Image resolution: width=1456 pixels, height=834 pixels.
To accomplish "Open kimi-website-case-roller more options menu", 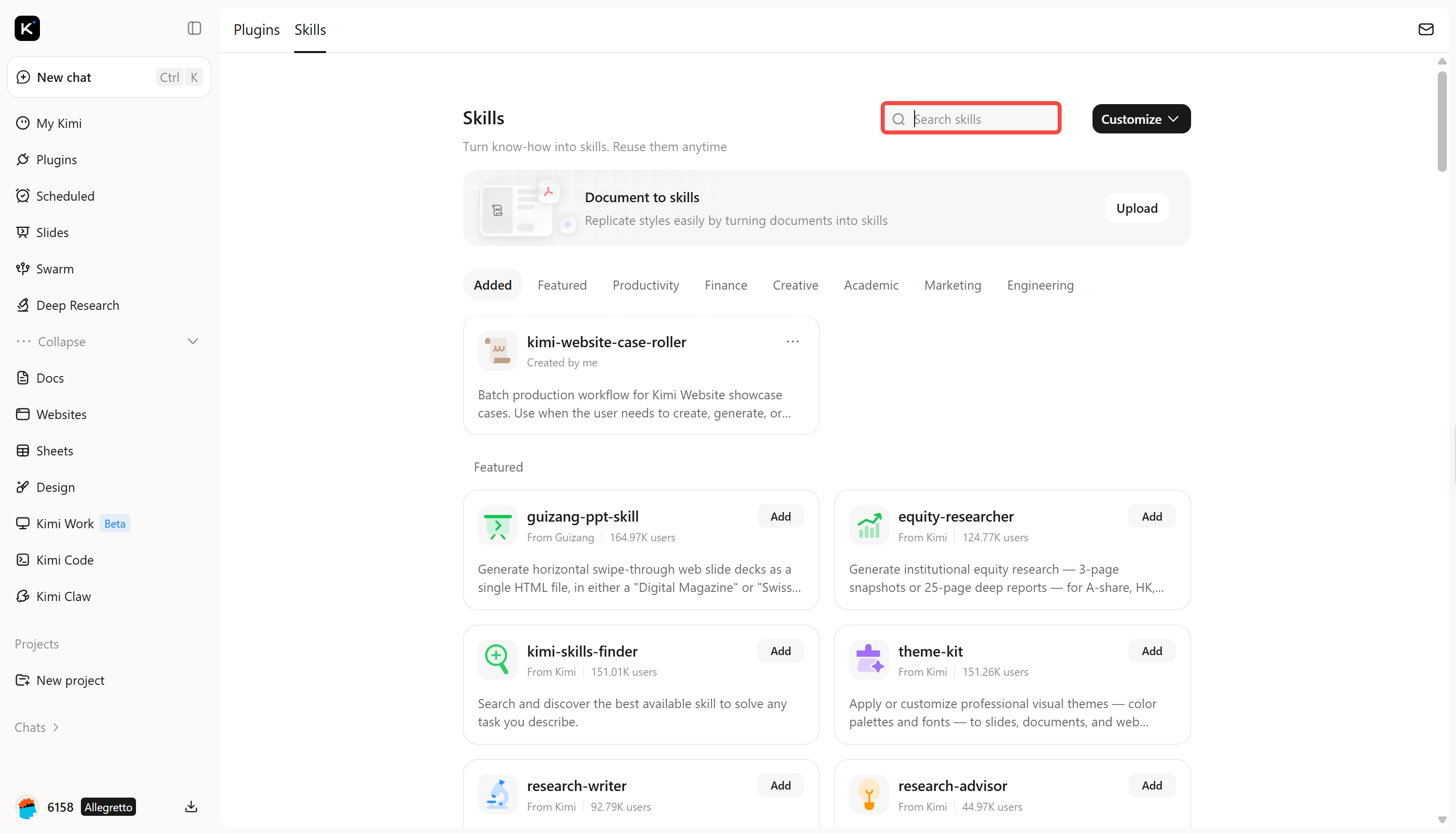I will [793, 341].
